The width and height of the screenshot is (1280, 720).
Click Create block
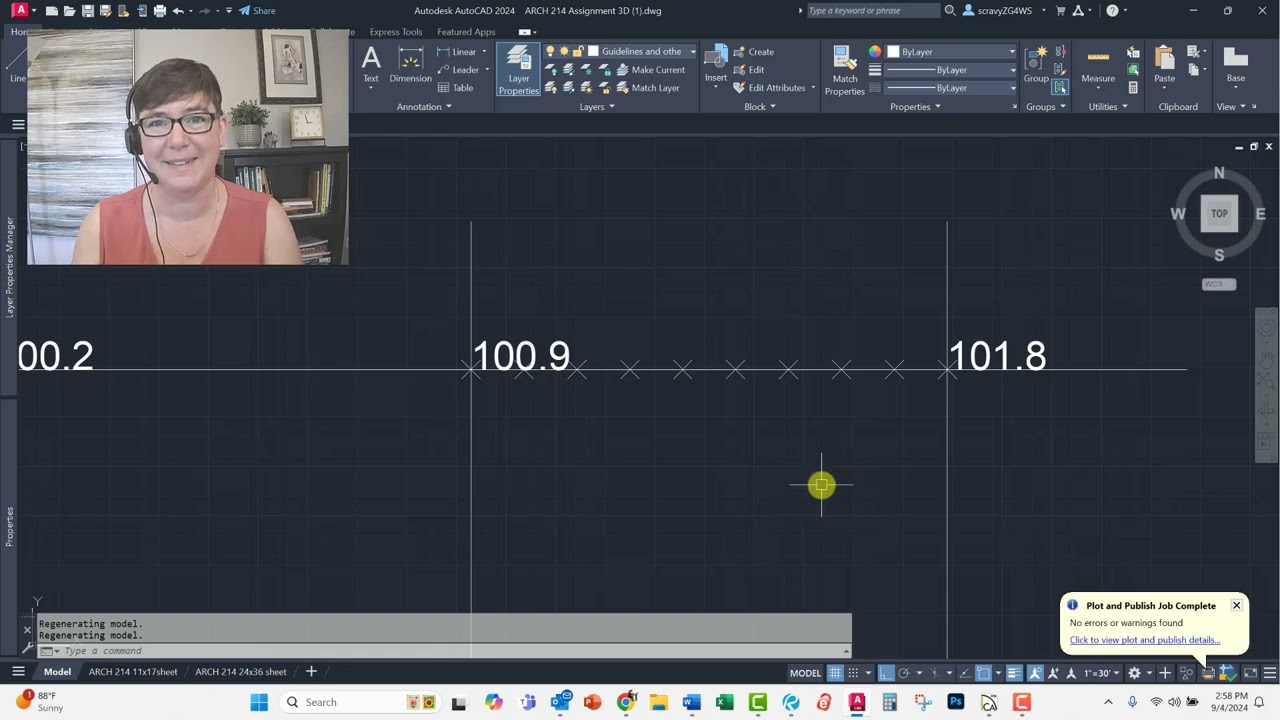[753, 52]
